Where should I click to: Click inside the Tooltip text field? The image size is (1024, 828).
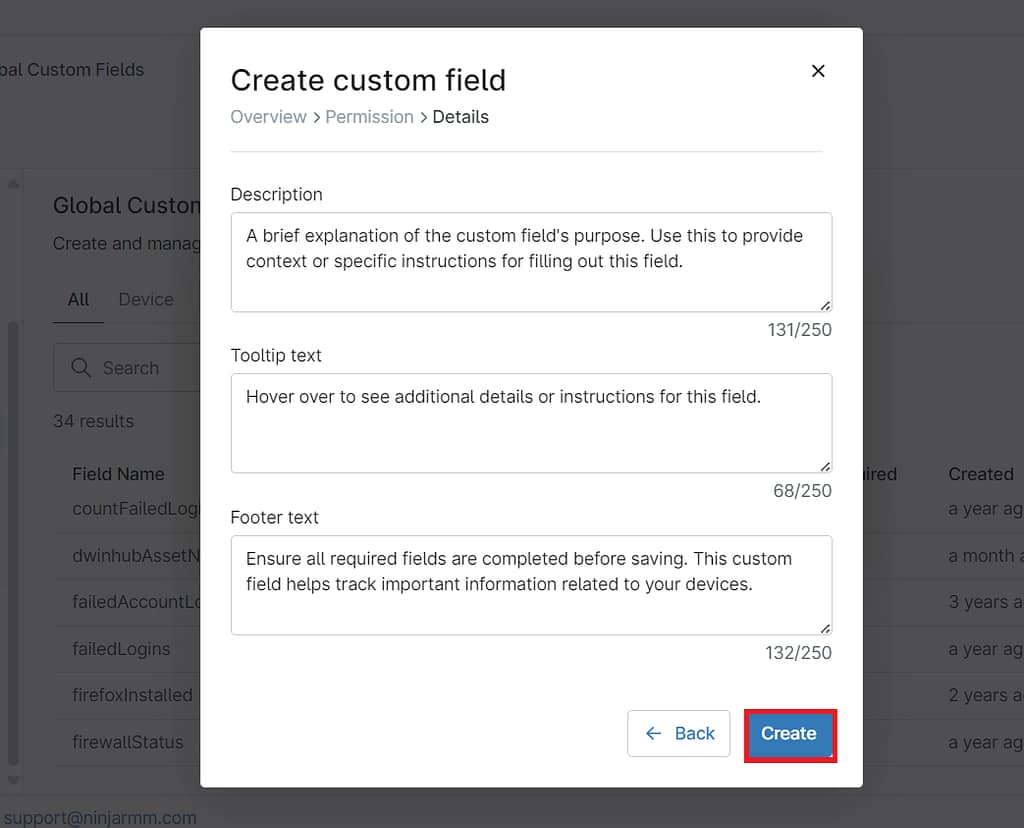pyautogui.click(x=531, y=420)
